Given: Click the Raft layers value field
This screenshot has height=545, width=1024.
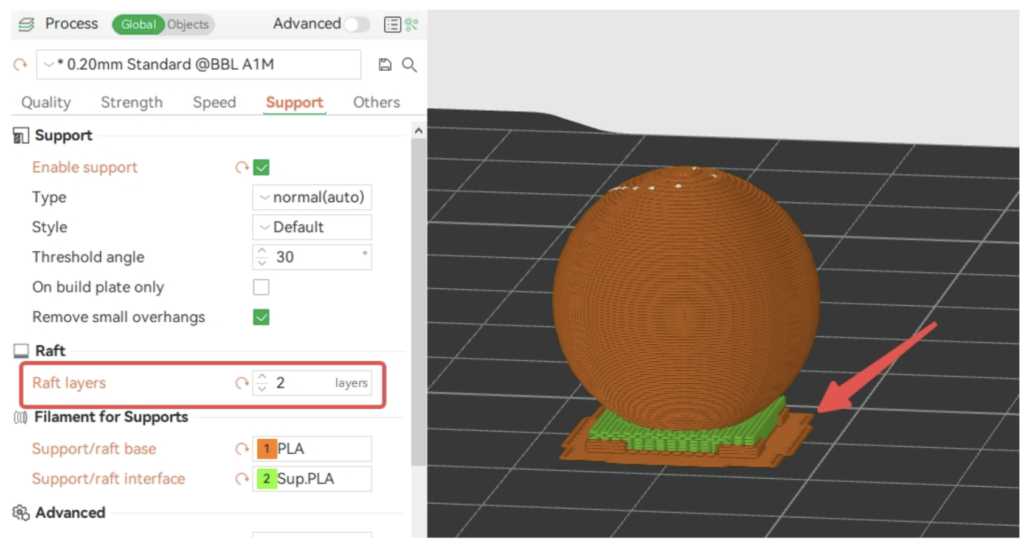Looking at the screenshot, I should tap(312, 383).
